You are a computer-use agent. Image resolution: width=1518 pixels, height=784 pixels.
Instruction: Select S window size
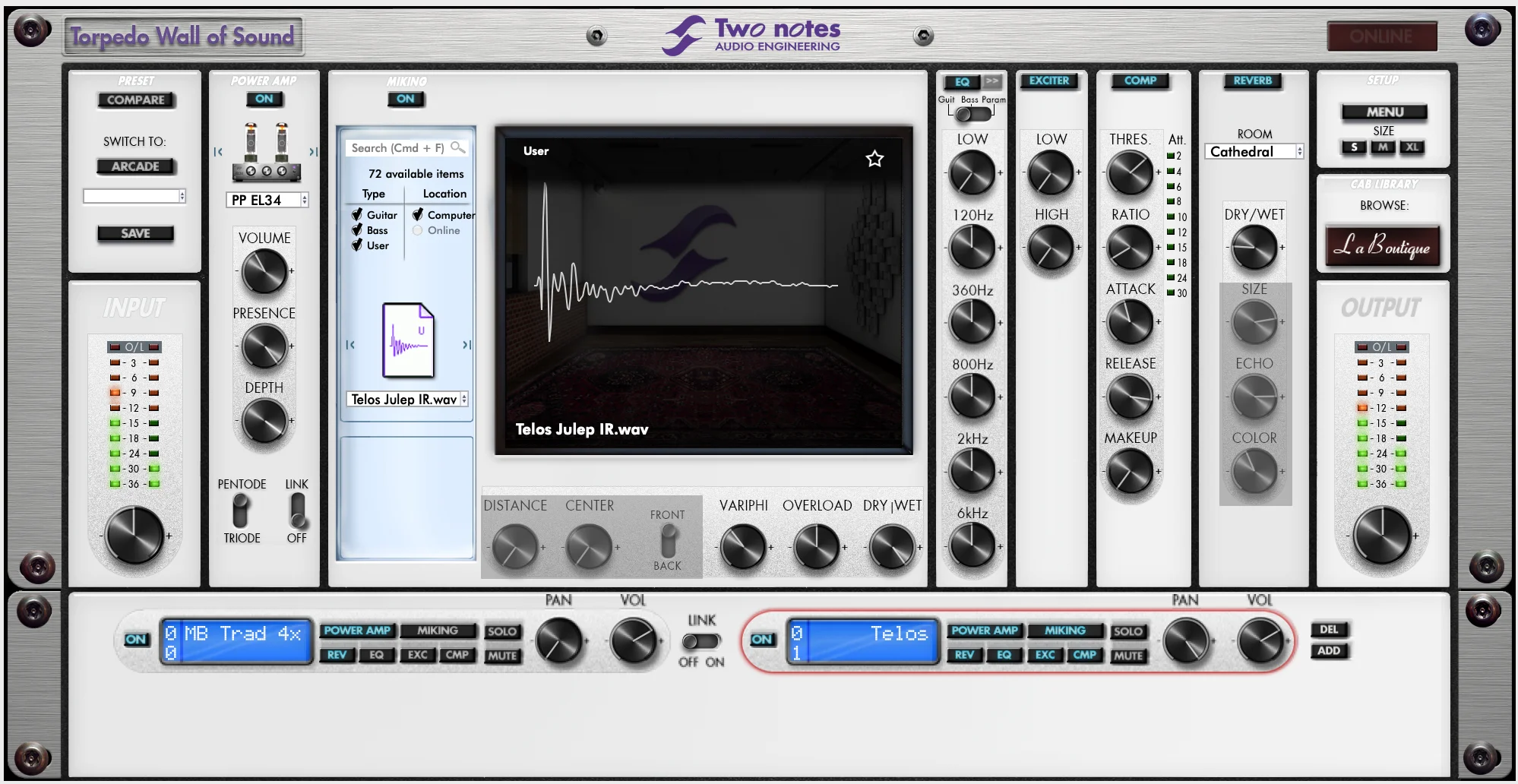coord(1354,147)
